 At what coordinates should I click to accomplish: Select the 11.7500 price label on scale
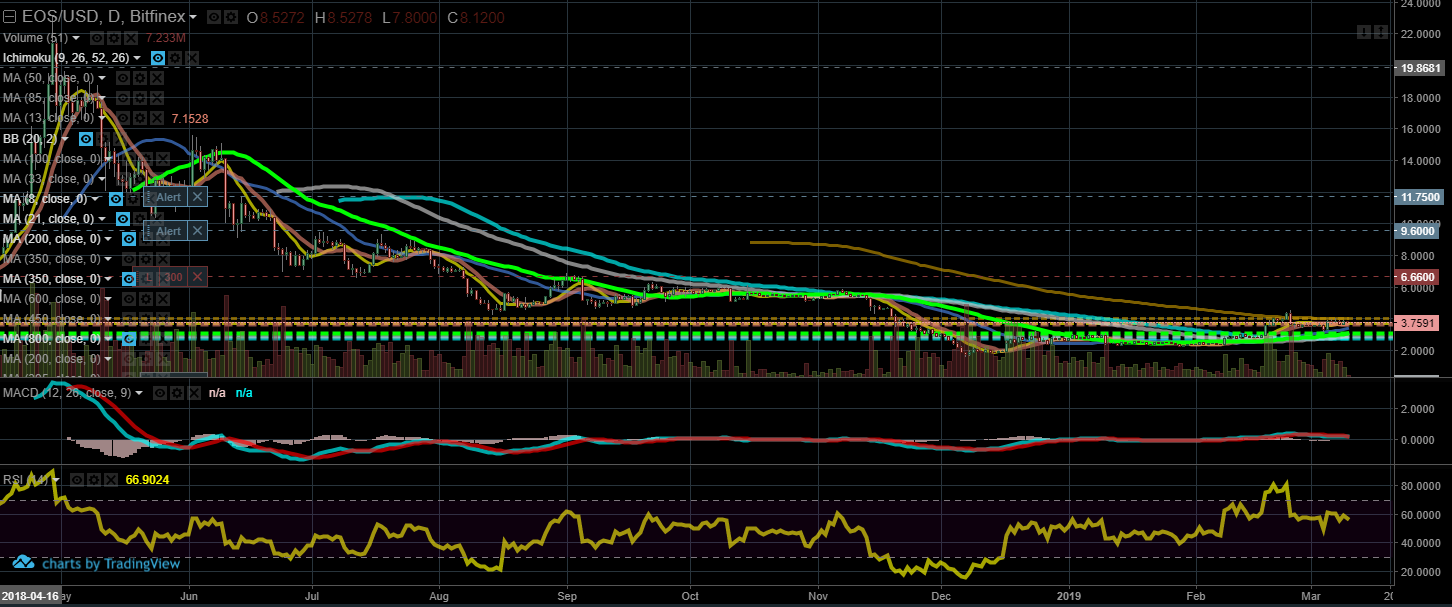pyautogui.click(x=1420, y=197)
